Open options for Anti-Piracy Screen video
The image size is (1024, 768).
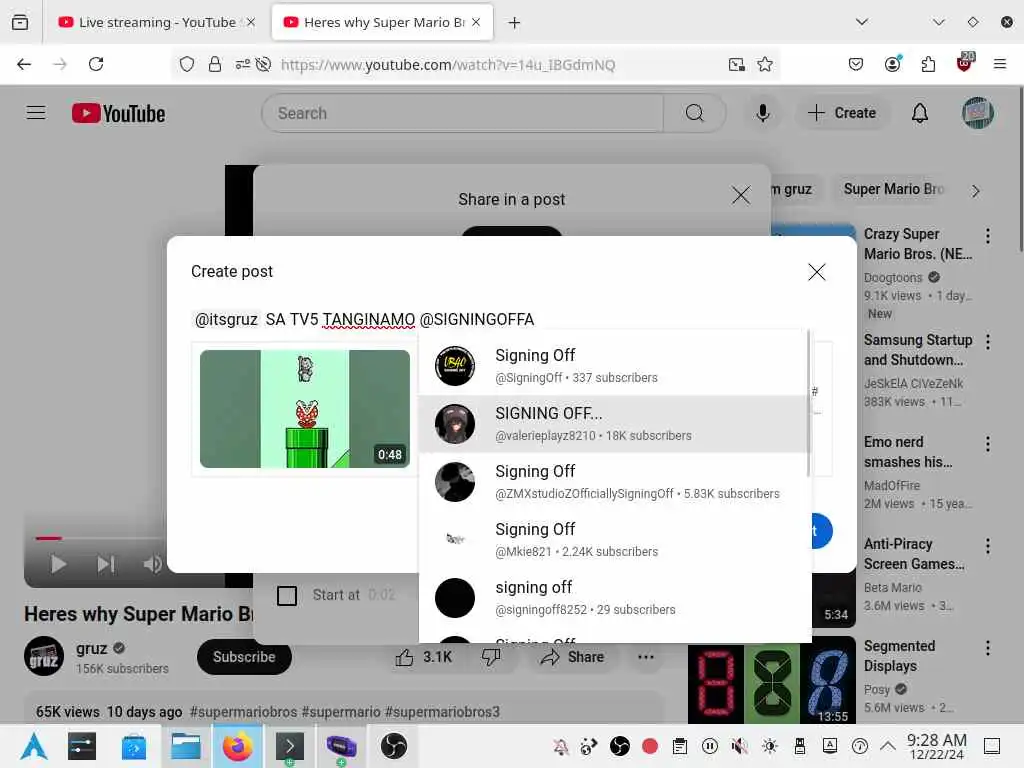tap(987, 546)
